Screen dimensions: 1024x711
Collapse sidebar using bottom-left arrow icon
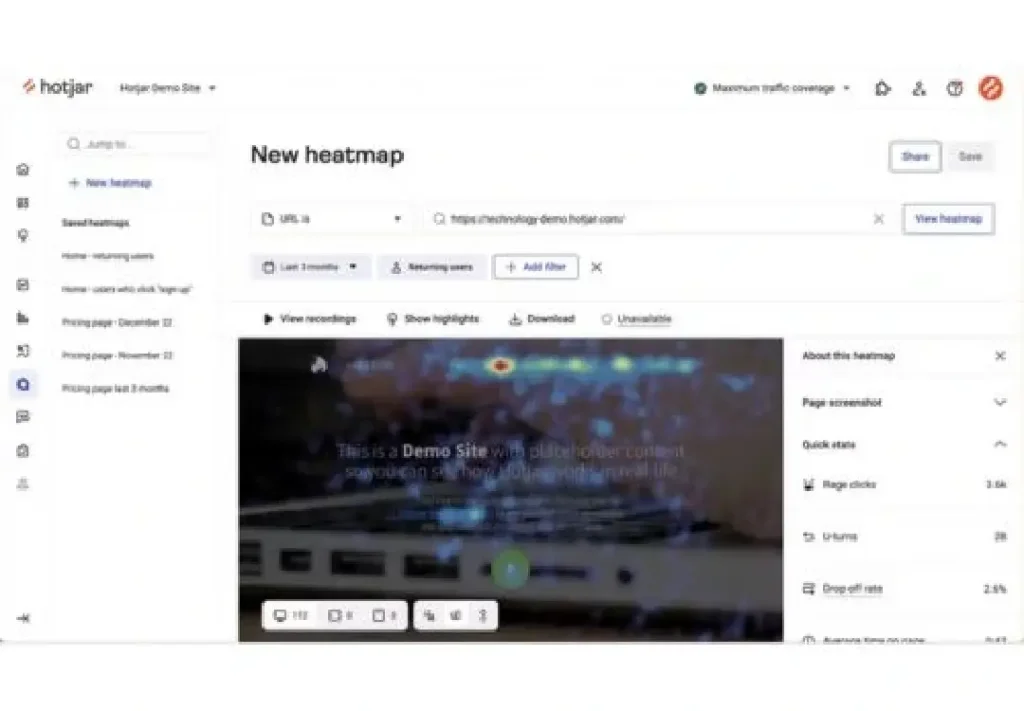point(23,618)
